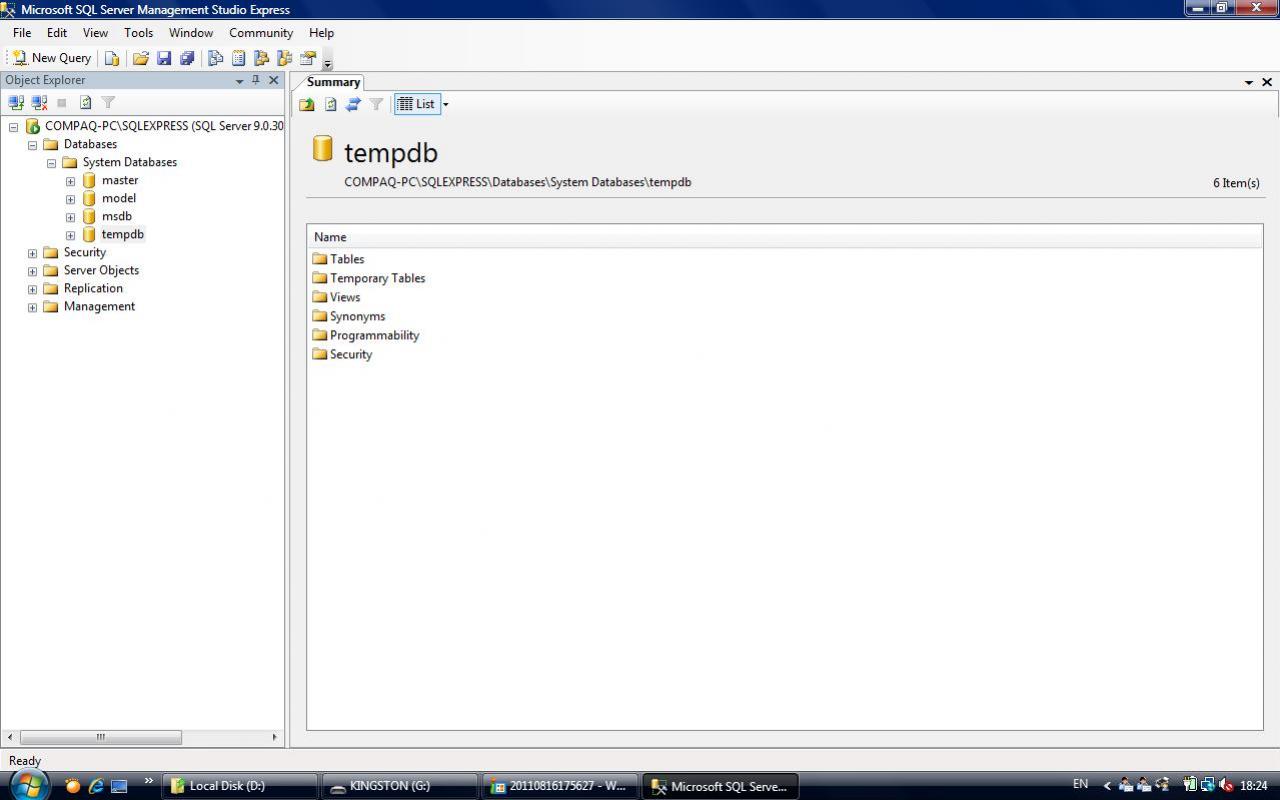The width and height of the screenshot is (1280, 800).
Task: Open the Community menu
Action: pos(261,33)
